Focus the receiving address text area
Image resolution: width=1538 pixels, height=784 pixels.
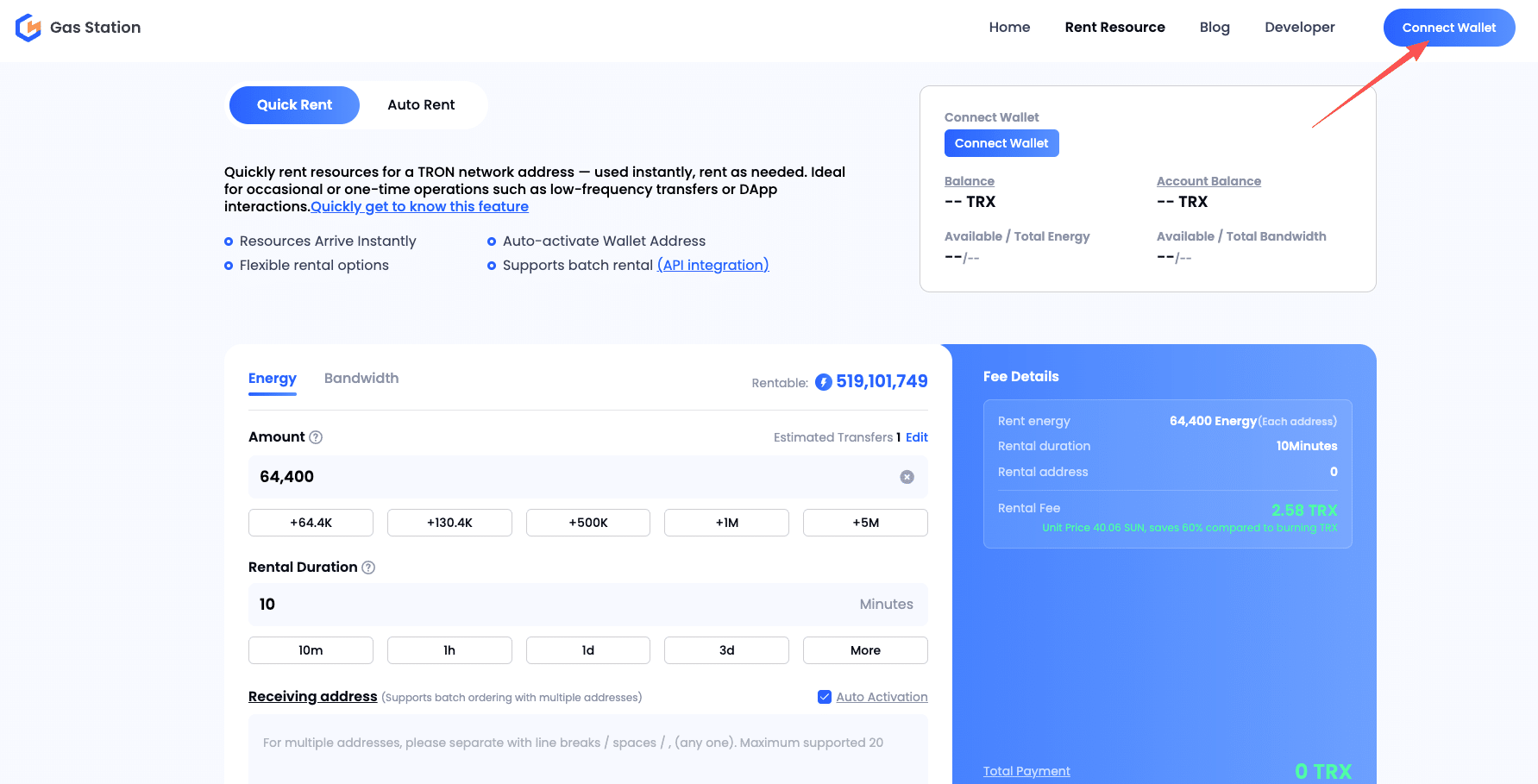(x=588, y=749)
